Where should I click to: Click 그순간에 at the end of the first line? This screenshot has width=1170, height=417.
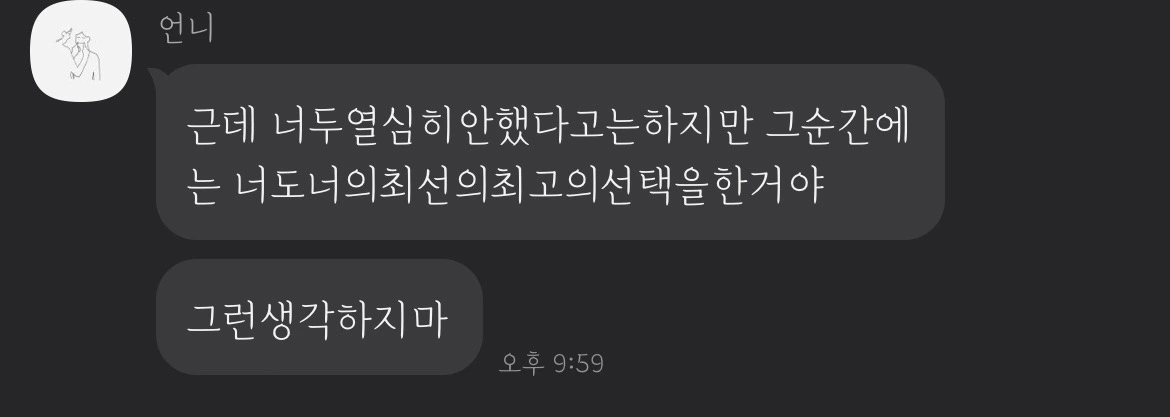tap(838, 126)
